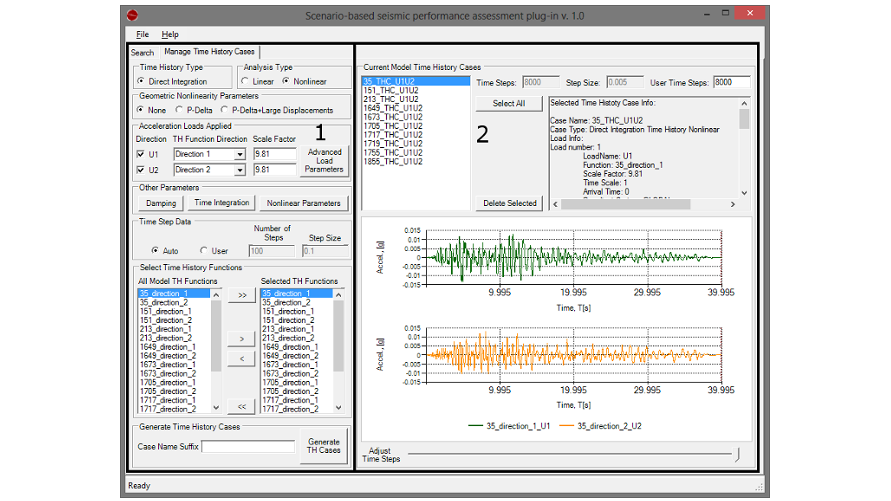This screenshot has height=501, width=891.
Task: Click the horizontal scrollbar of case info
Action: pos(644,204)
